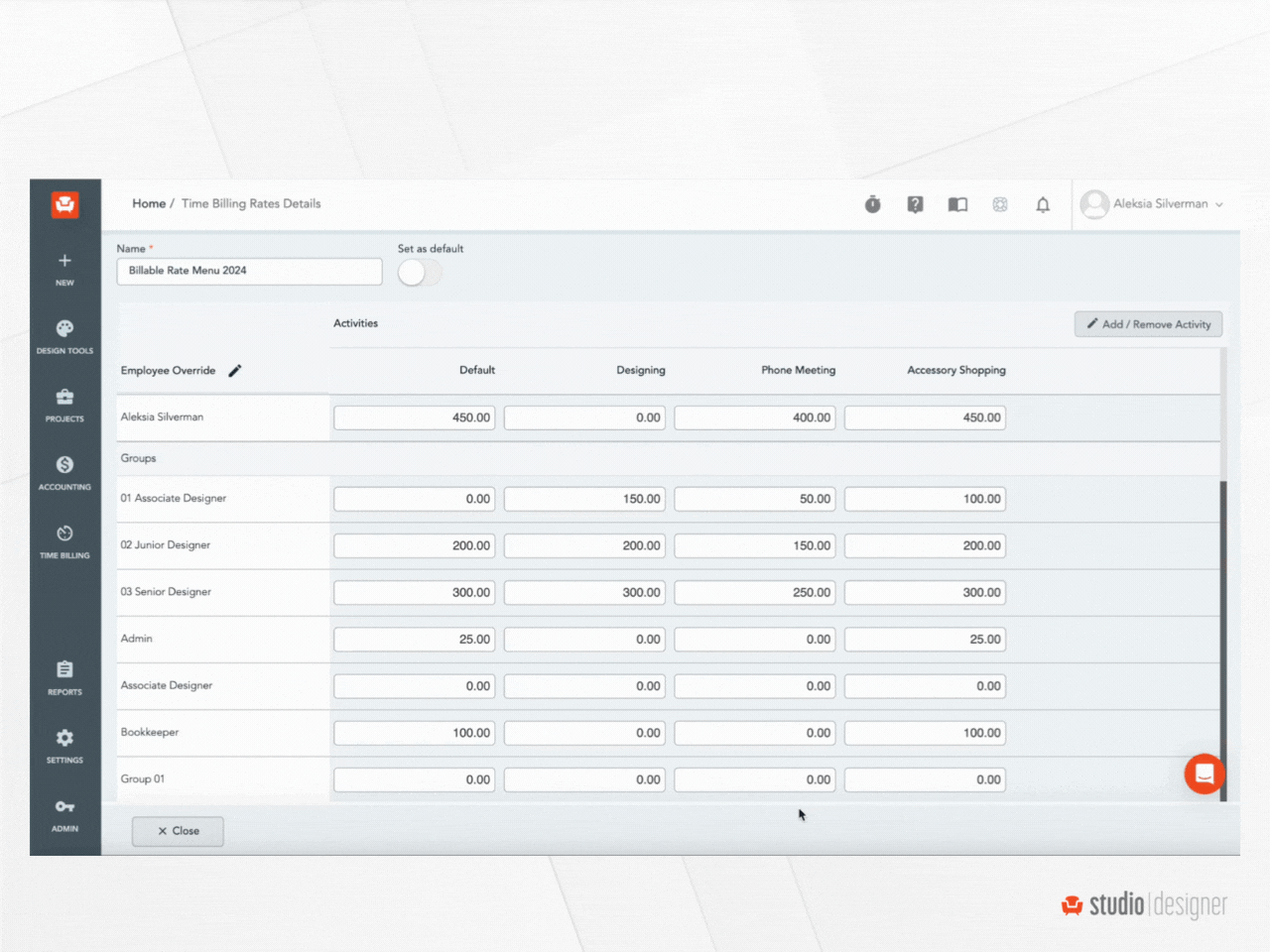Click the rates table vertical scrollbar

[1223, 635]
